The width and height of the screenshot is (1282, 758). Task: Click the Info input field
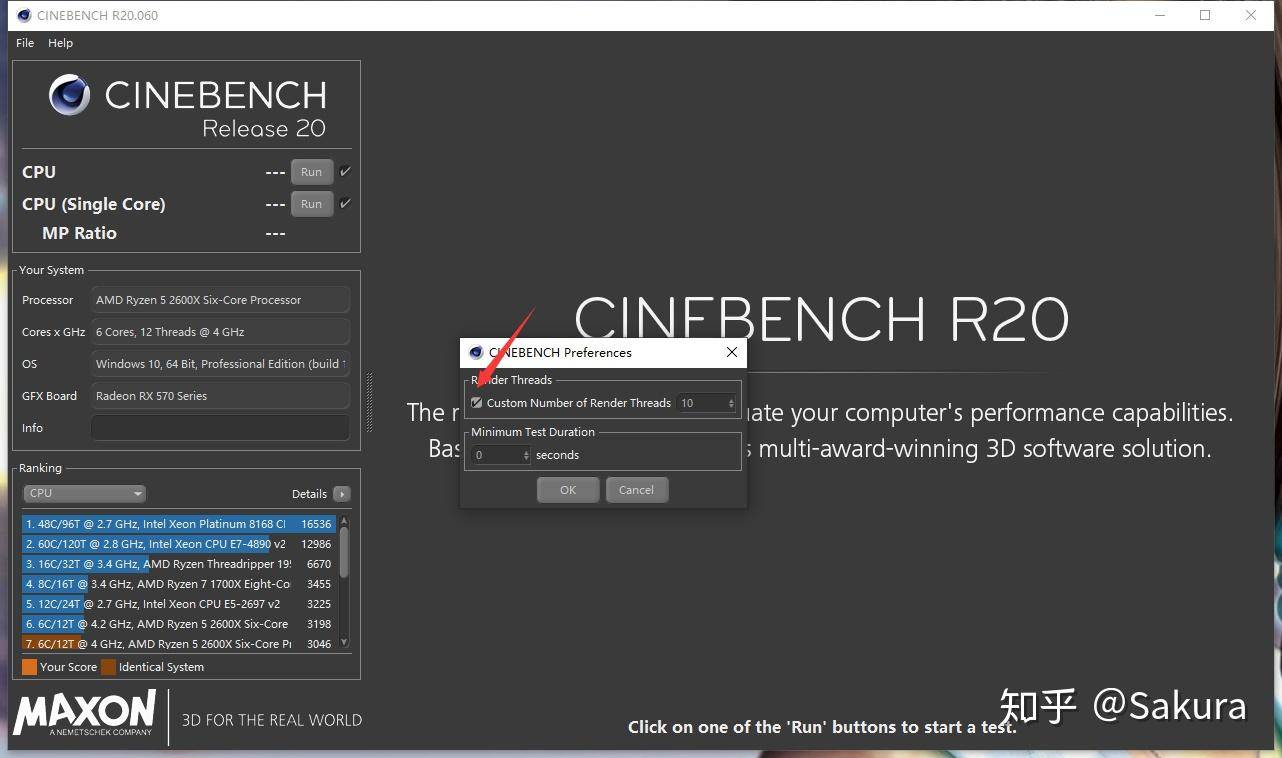220,428
